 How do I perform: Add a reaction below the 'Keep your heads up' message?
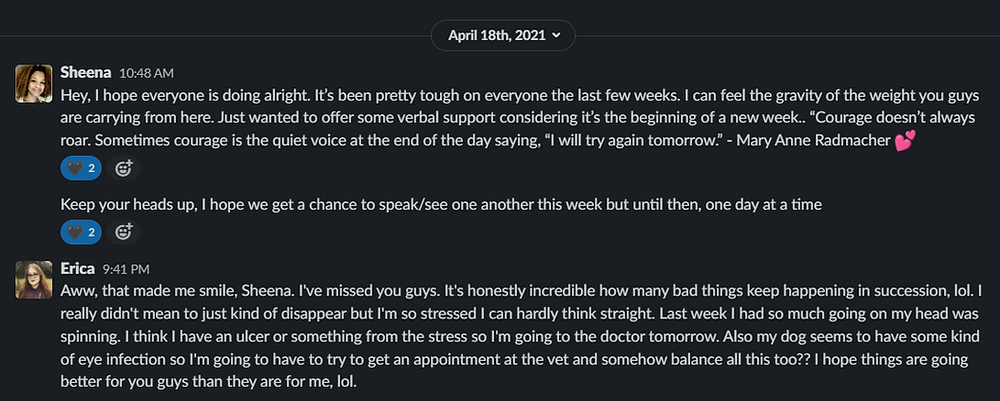(x=124, y=232)
